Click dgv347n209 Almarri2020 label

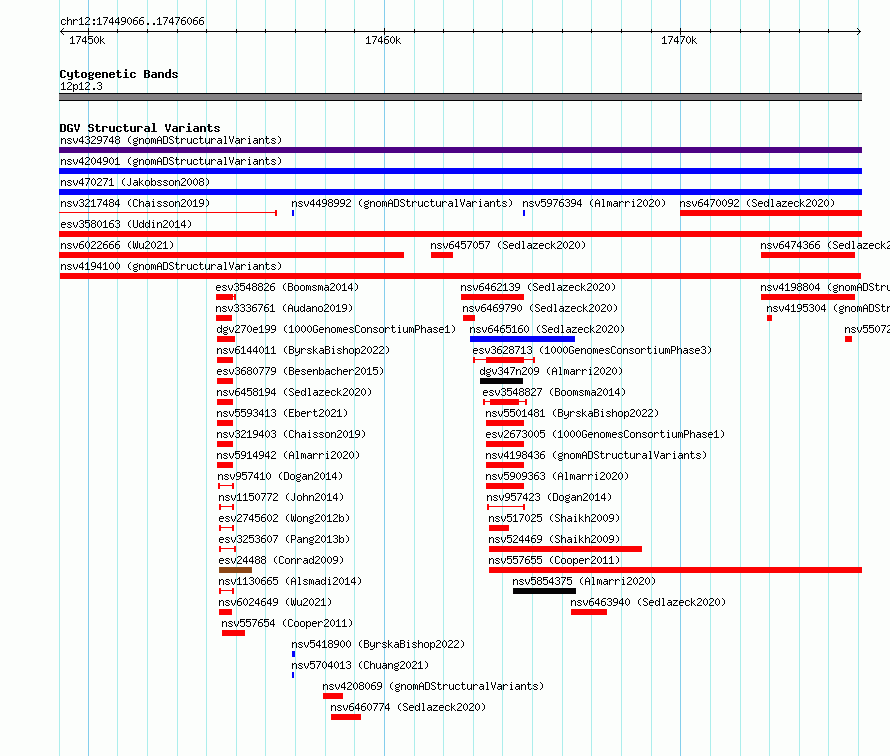click(551, 371)
